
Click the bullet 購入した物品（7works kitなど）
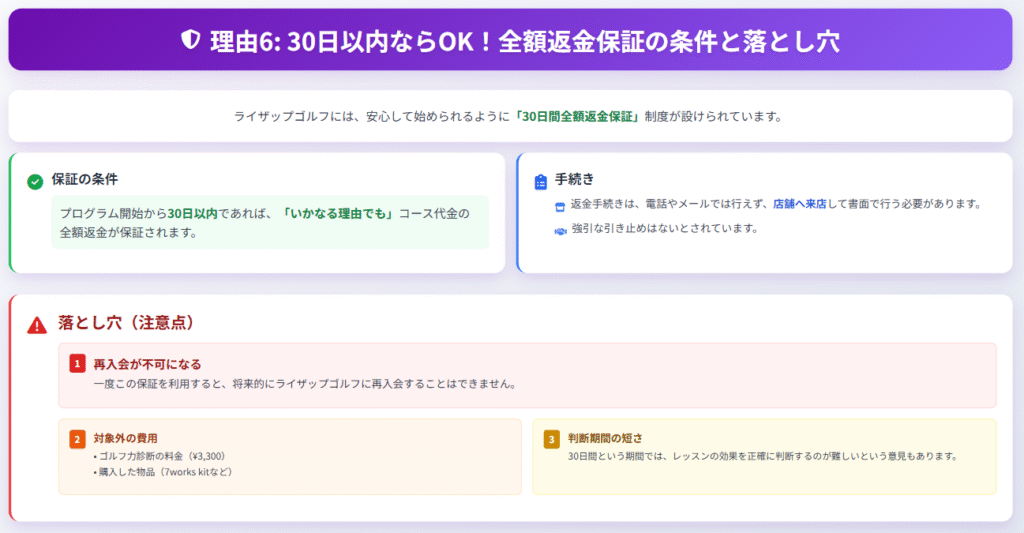tap(165, 472)
